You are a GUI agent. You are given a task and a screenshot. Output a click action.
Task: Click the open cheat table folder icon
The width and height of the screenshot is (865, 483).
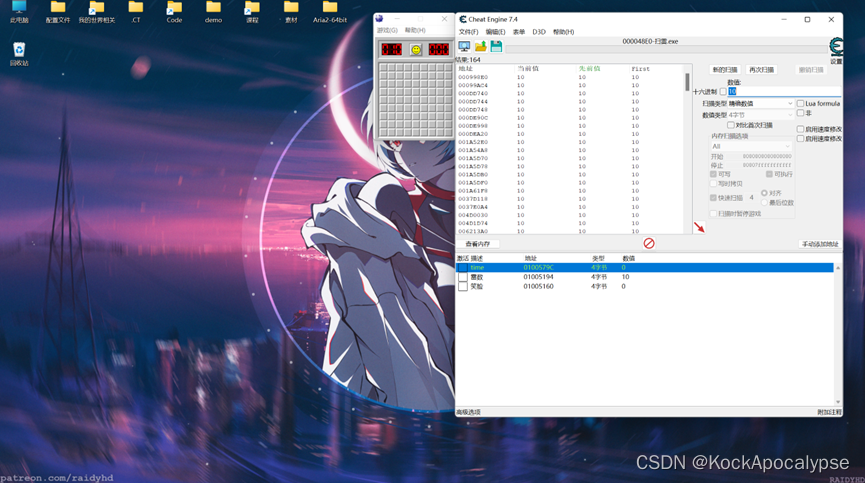(480, 47)
